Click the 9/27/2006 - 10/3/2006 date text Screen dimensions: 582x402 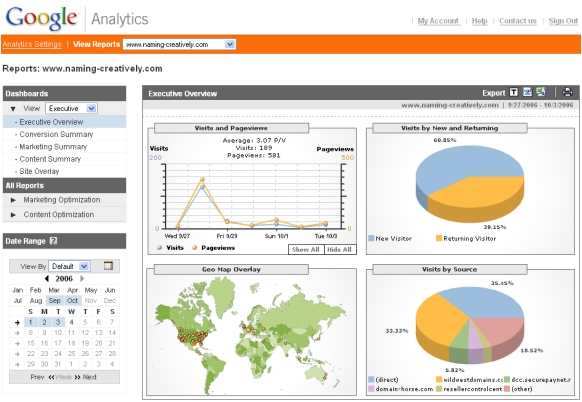[x=540, y=105]
